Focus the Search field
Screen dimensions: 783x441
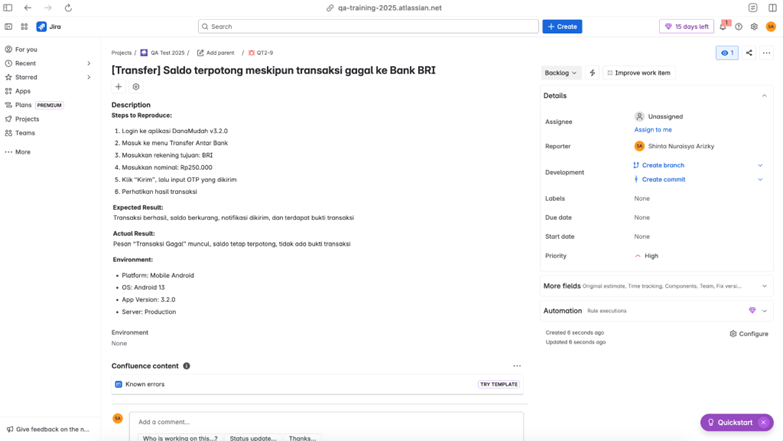tap(368, 26)
